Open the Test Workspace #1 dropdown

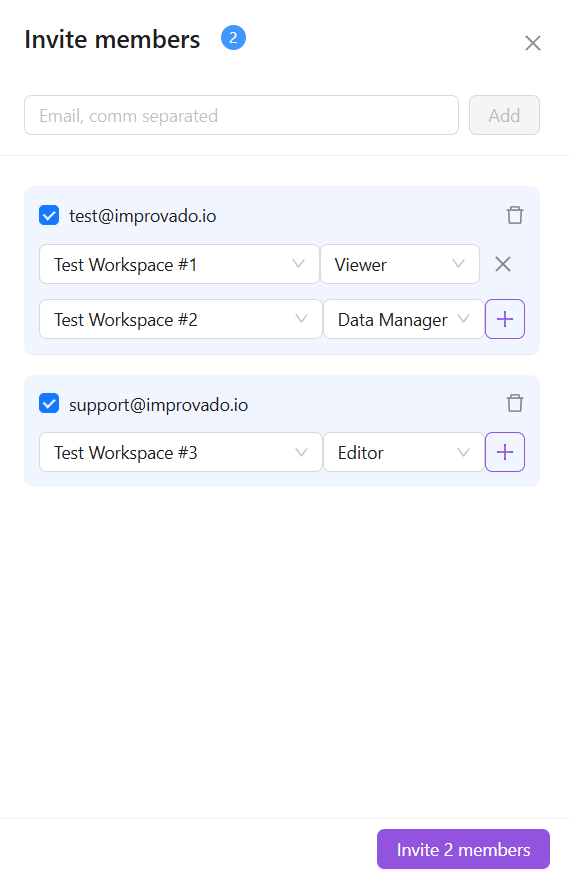(179, 264)
